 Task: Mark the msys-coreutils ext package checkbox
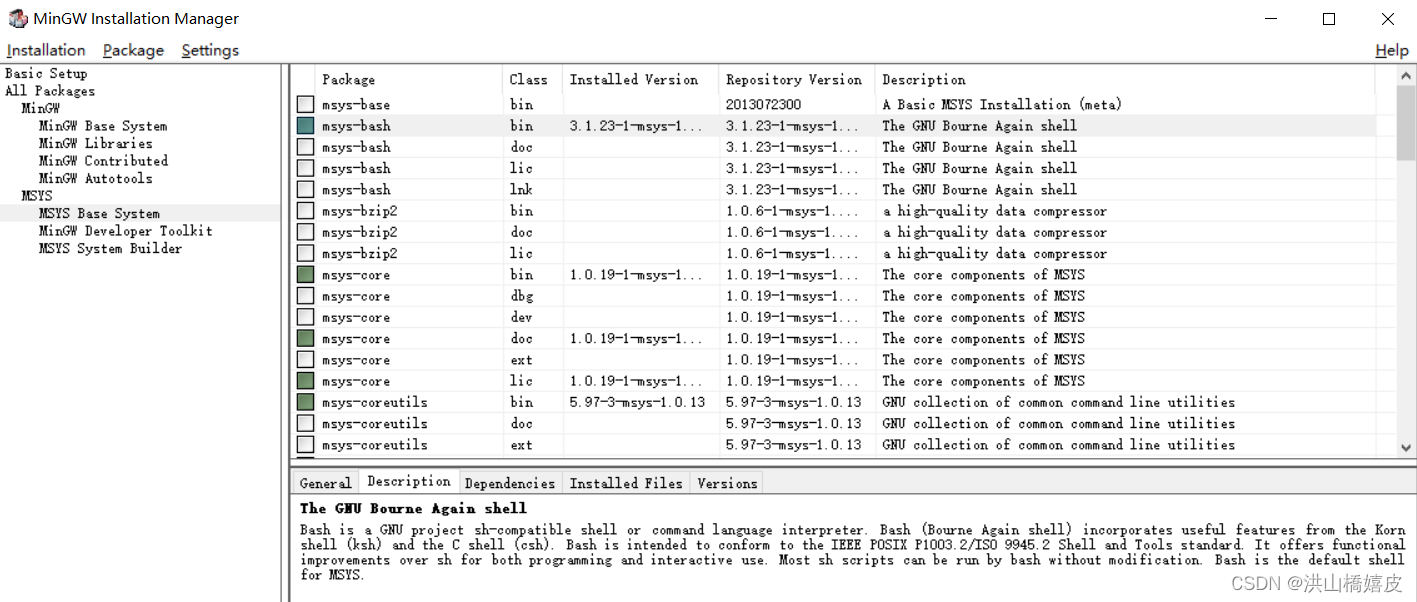point(305,445)
